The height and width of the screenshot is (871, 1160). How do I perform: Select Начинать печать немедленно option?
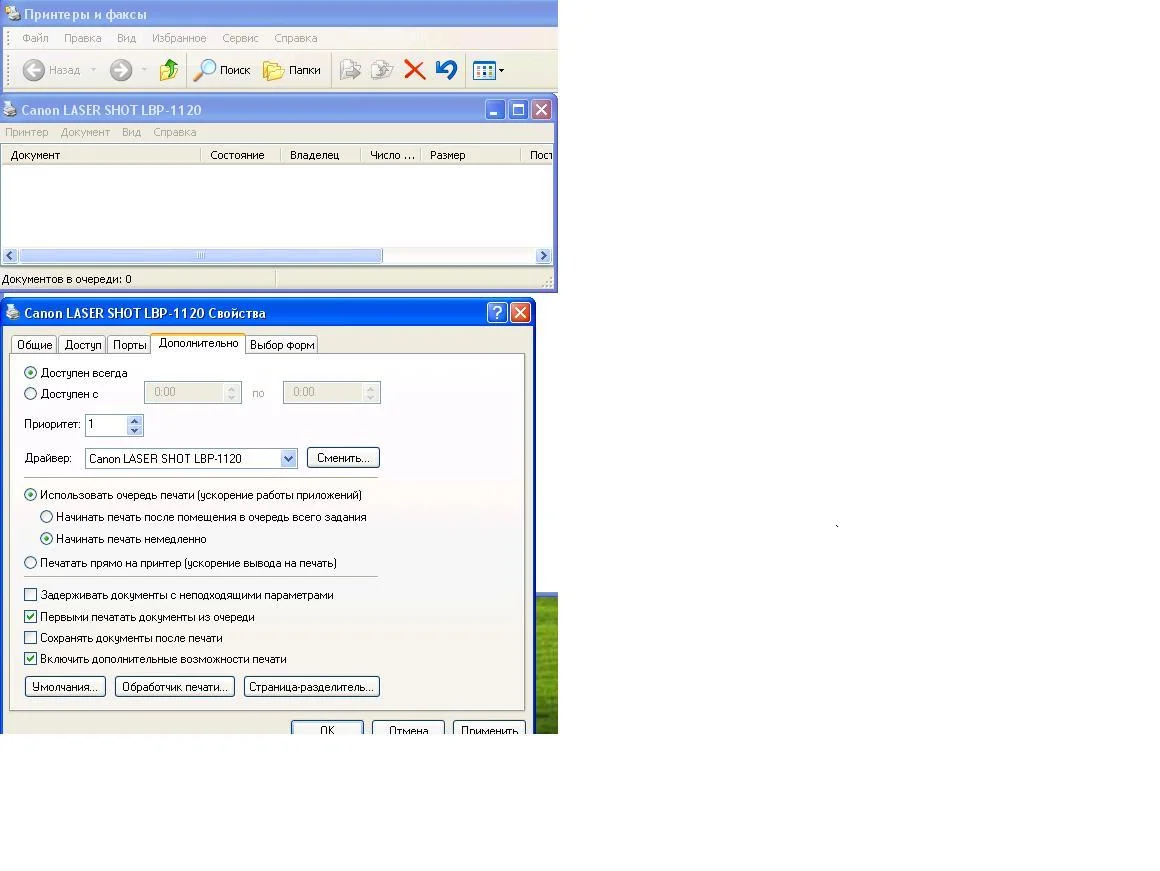47,539
